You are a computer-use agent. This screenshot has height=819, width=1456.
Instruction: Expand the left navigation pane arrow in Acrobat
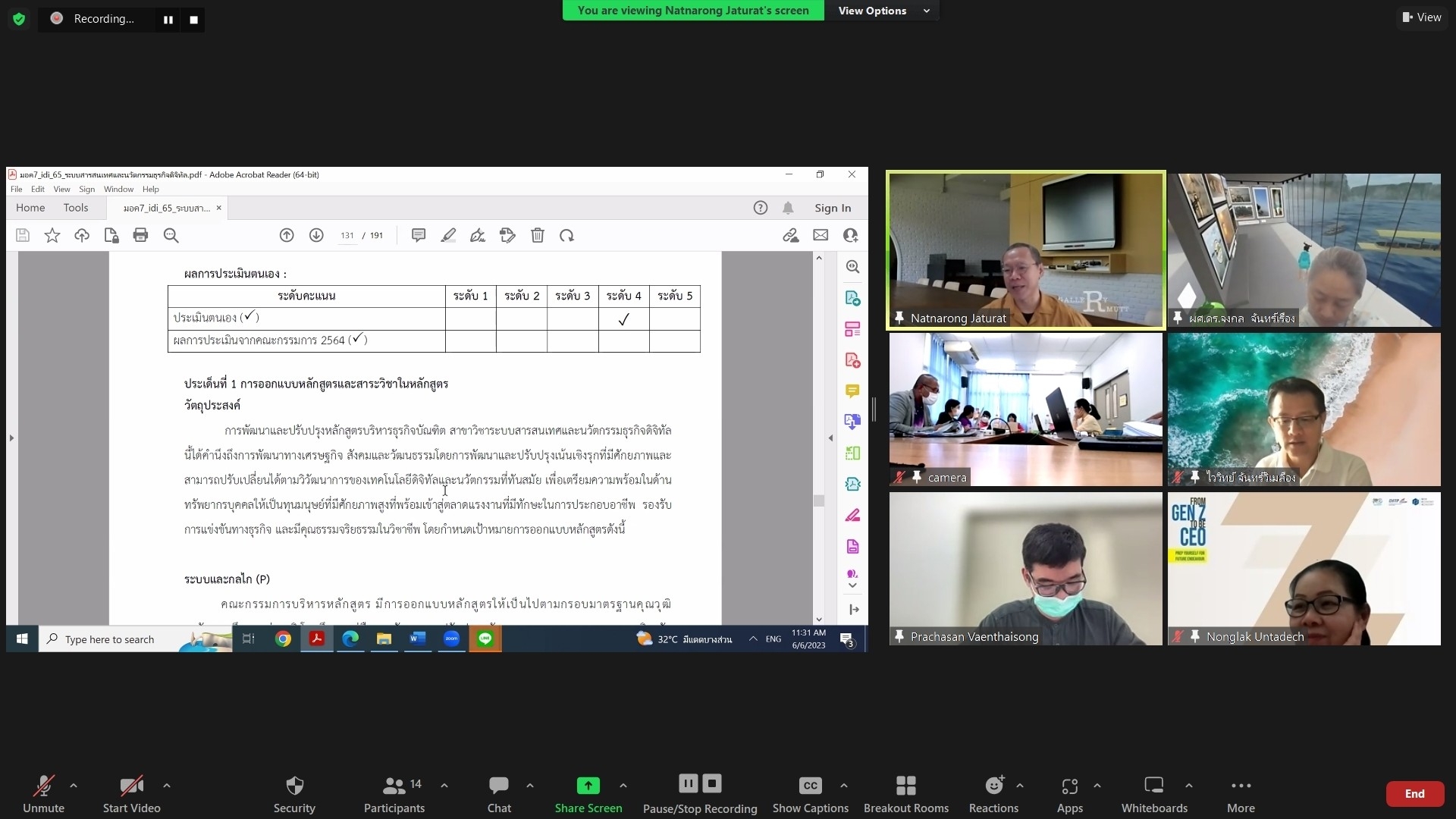click(x=11, y=438)
